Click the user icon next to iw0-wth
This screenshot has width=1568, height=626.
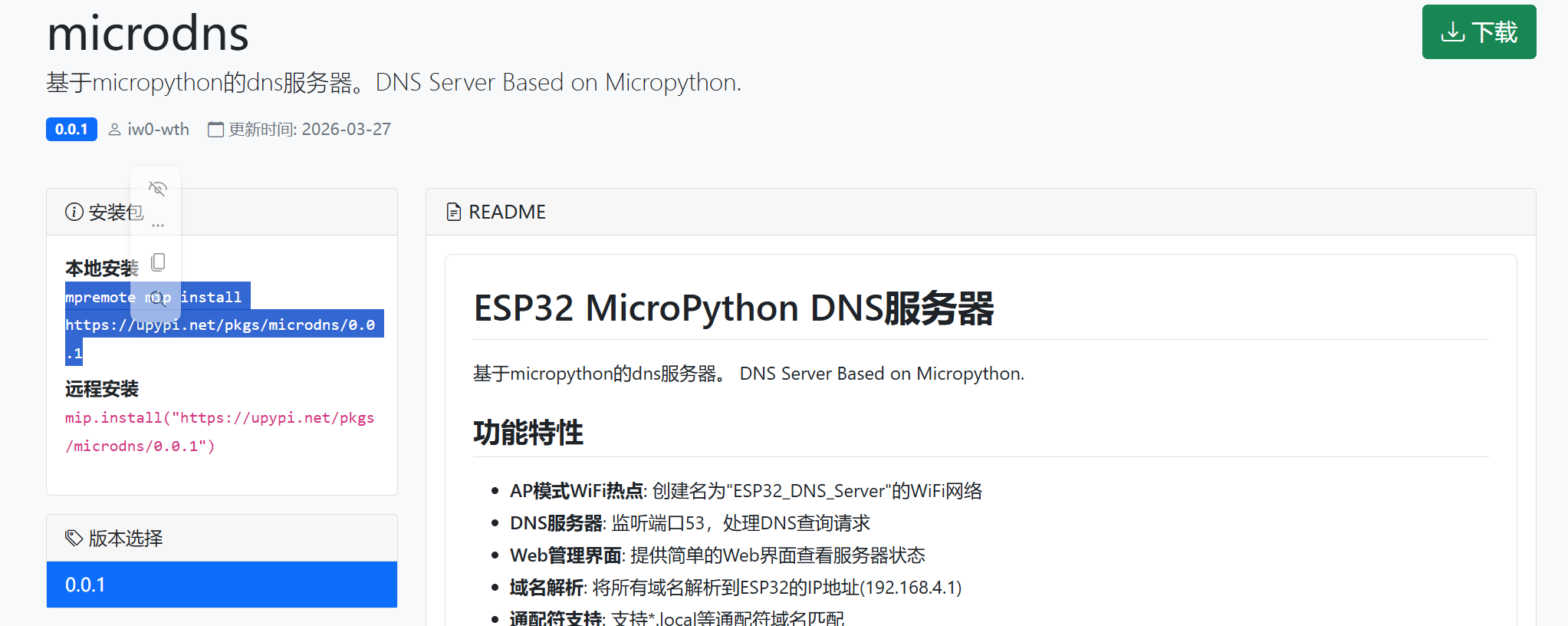(115, 130)
